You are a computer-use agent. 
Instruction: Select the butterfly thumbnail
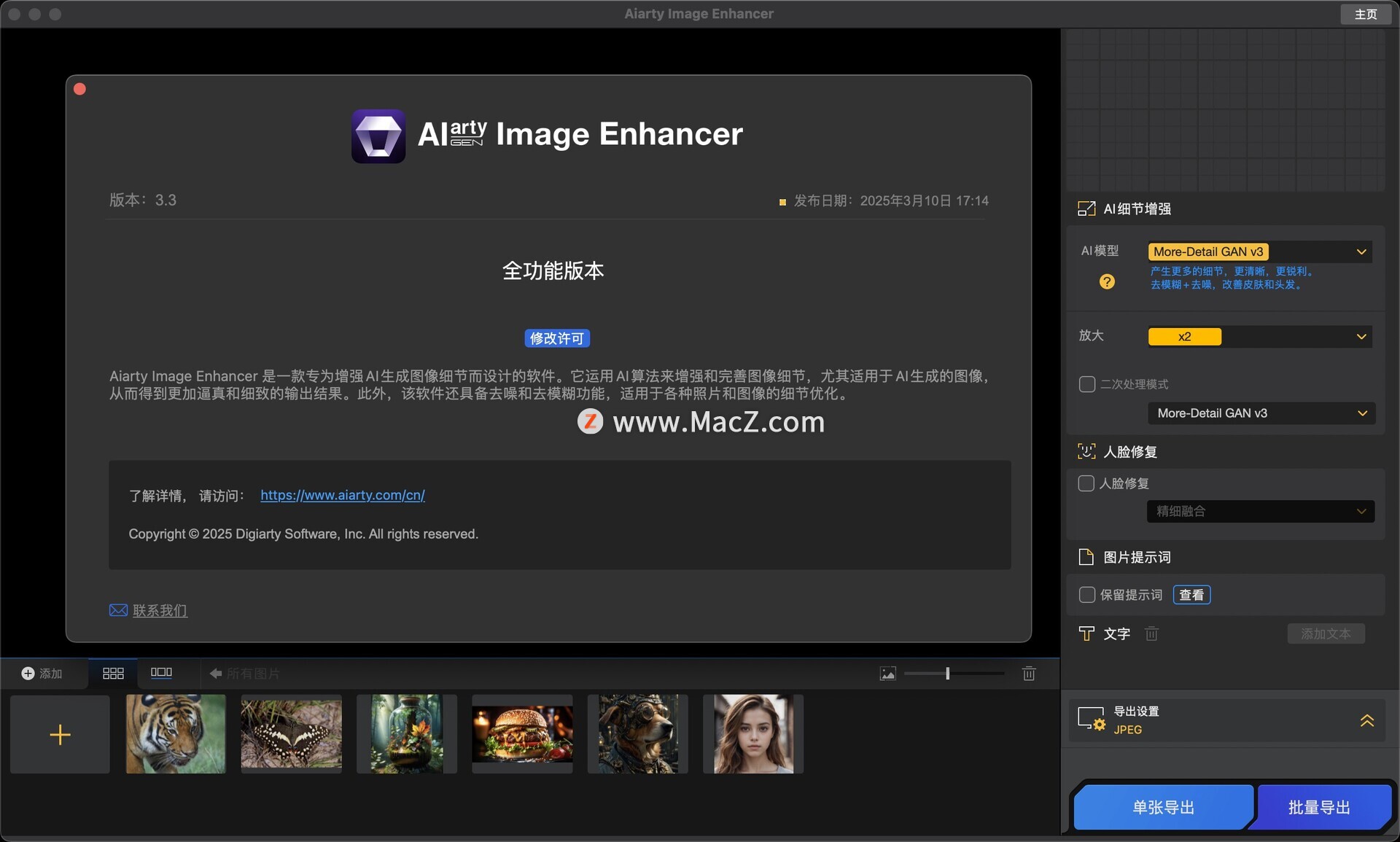[291, 734]
